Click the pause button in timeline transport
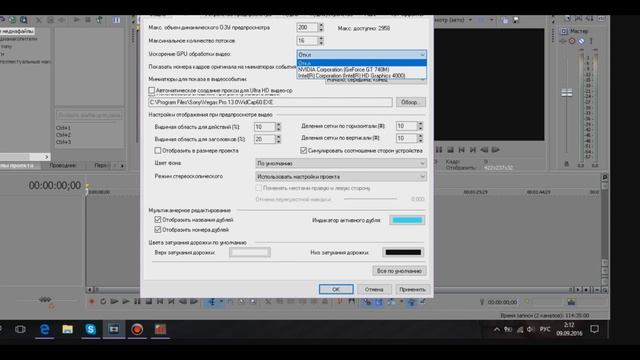Image resolution: width=640 pixels, height=360 pixels. (x=137, y=302)
